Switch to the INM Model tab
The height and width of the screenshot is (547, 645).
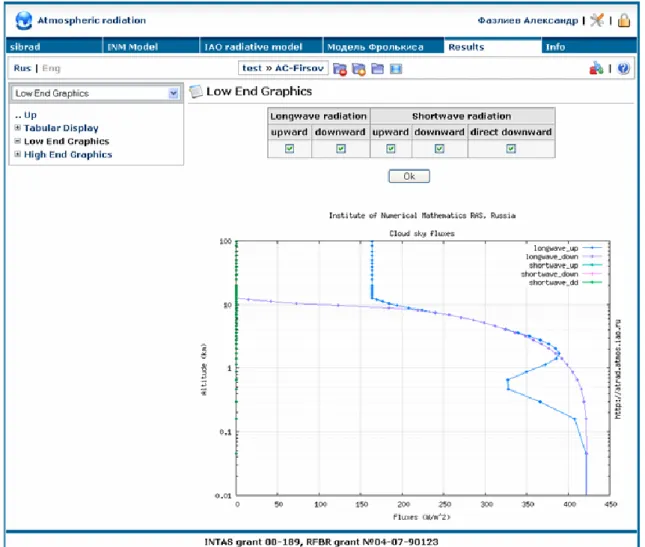tap(151, 46)
